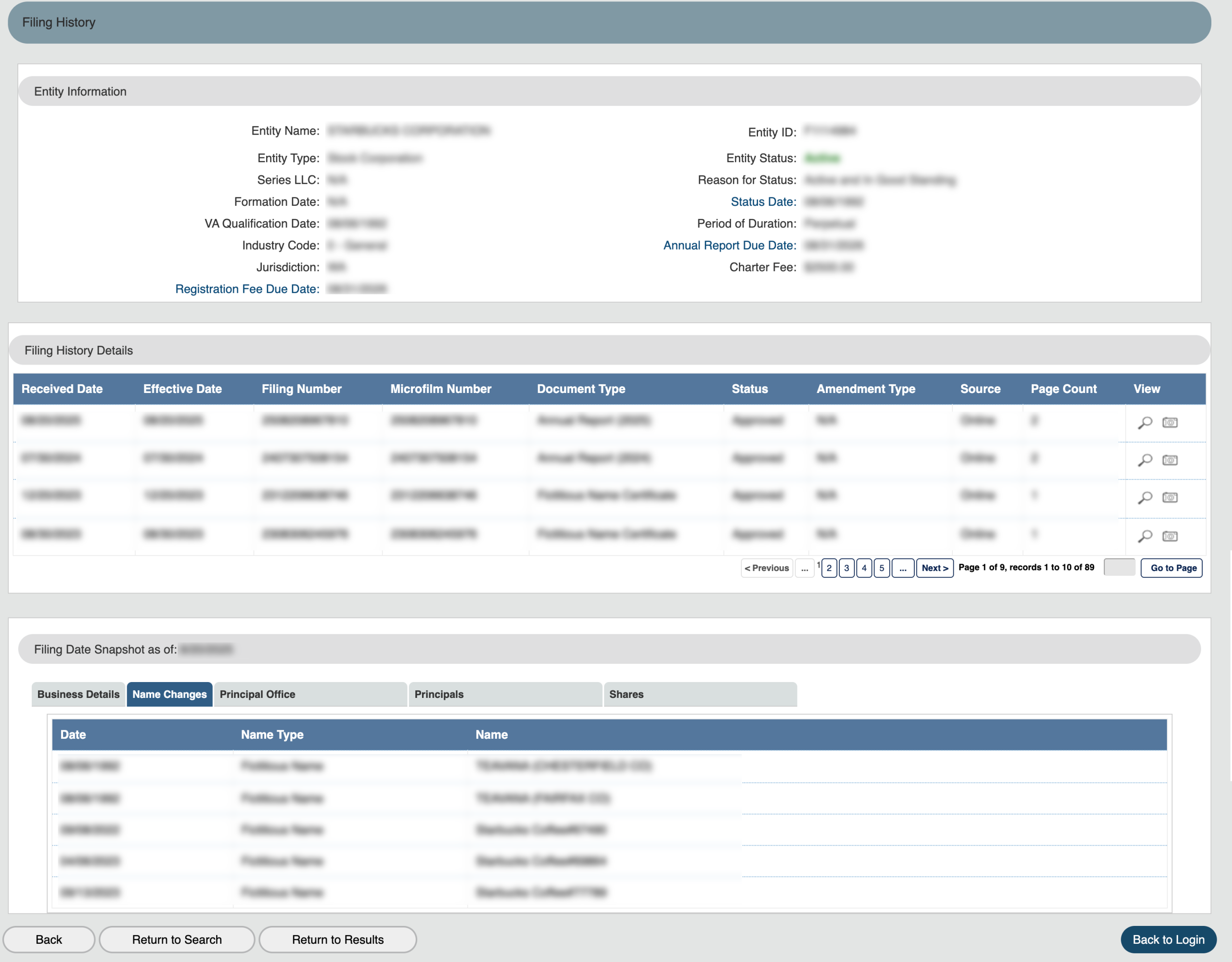
Task: Click the 'Reason for Status:' label
Action: click(x=747, y=180)
